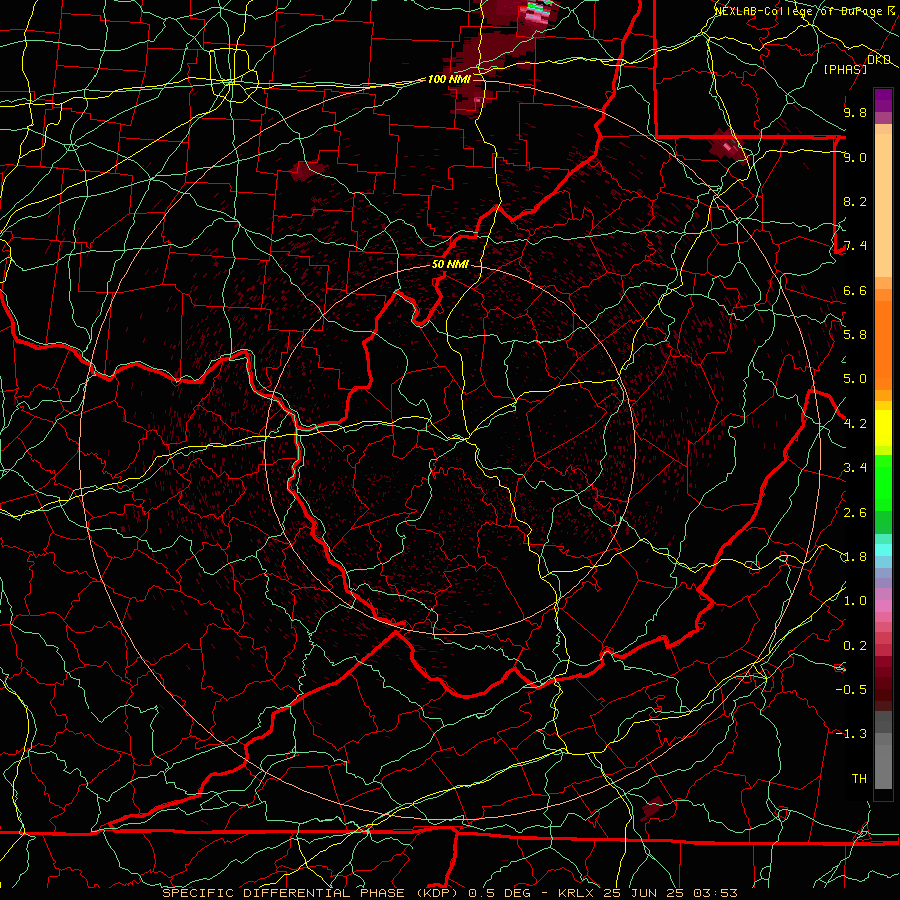This screenshot has height=900, width=900.
Task: Click the 6.6 value on the color scale
Action: (x=855, y=290)
